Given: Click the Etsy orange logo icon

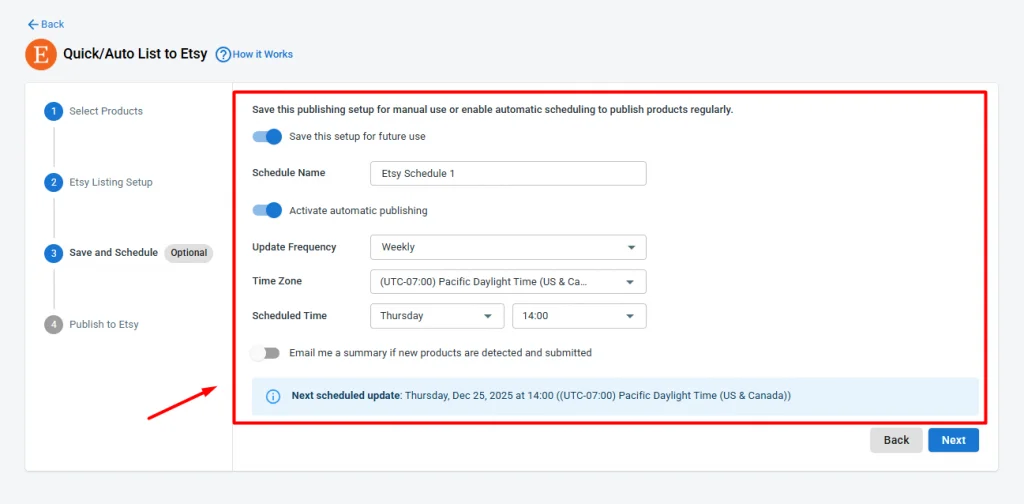Looking at the screenshot, I should (41, 54).
